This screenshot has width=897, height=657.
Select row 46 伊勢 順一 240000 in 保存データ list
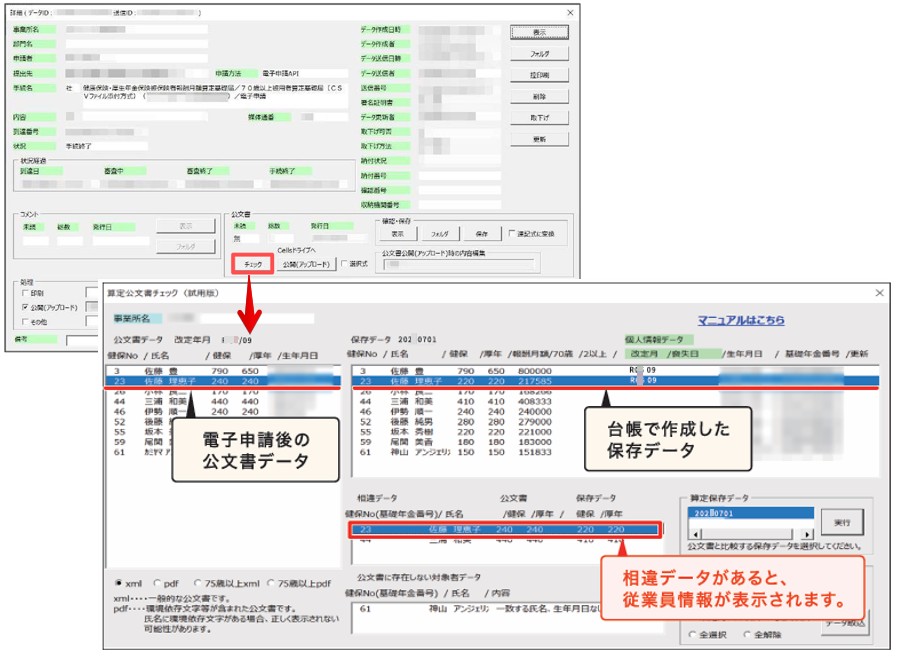(x=615, y=411)
